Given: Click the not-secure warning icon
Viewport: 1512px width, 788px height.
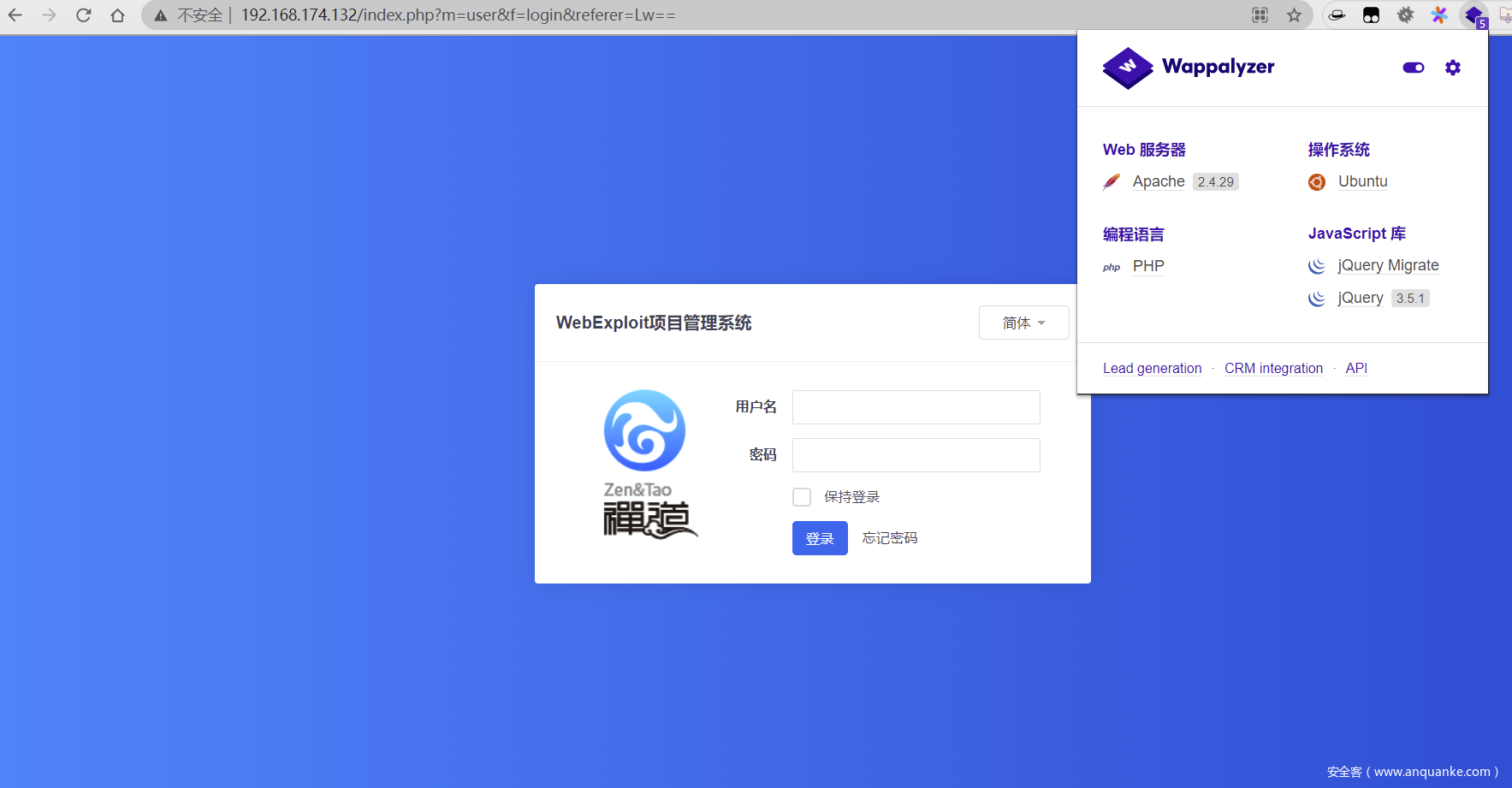Looking at the screenshot, I should pyautogui.click(x=160, y=15).
